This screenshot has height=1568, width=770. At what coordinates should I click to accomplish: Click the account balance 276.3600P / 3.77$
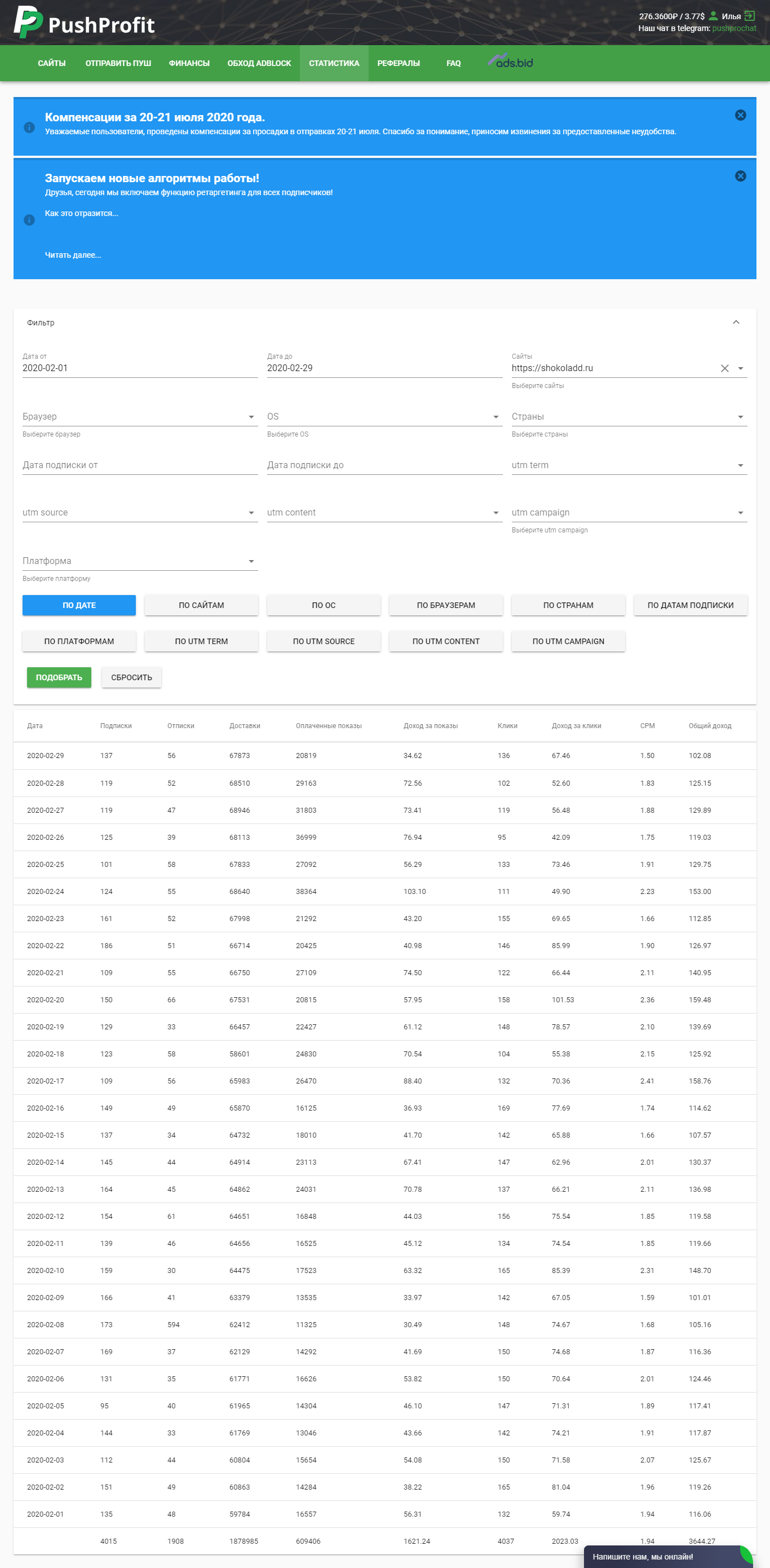click(x=671, y=16)
